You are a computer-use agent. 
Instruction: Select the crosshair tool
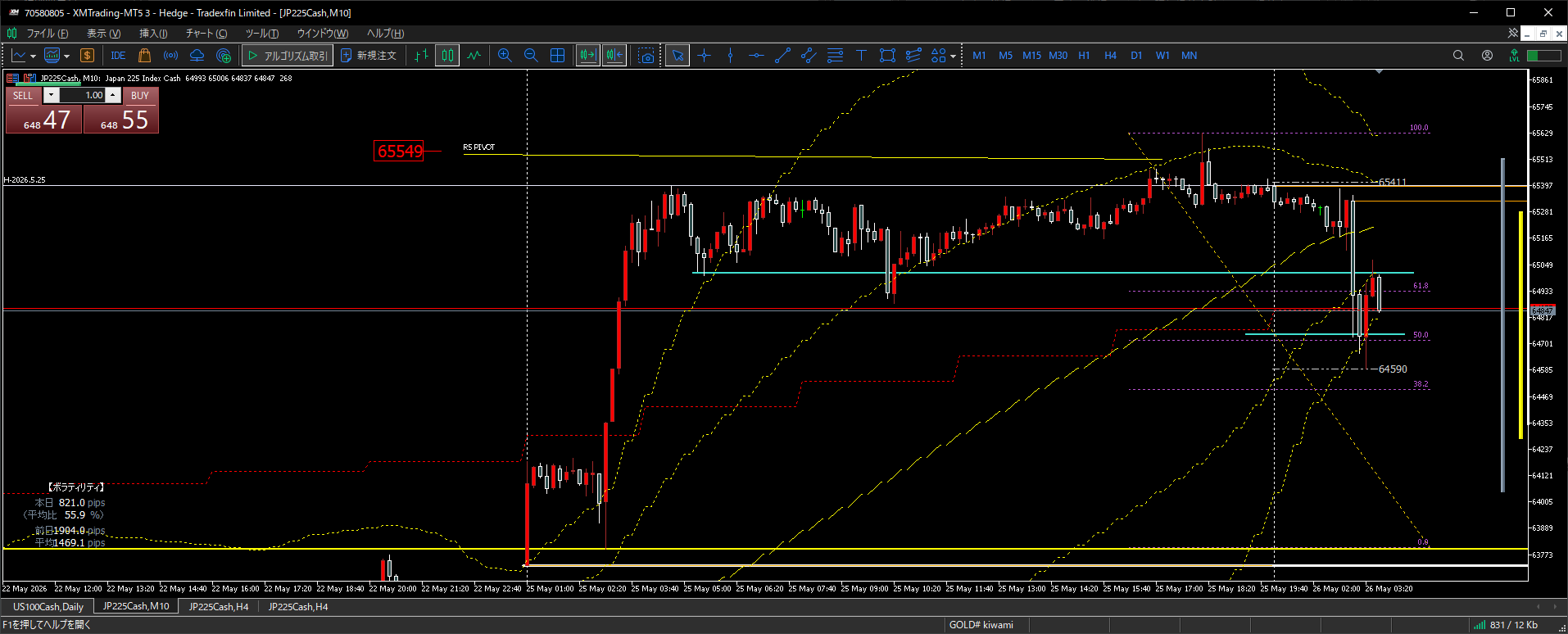[704, 56]
